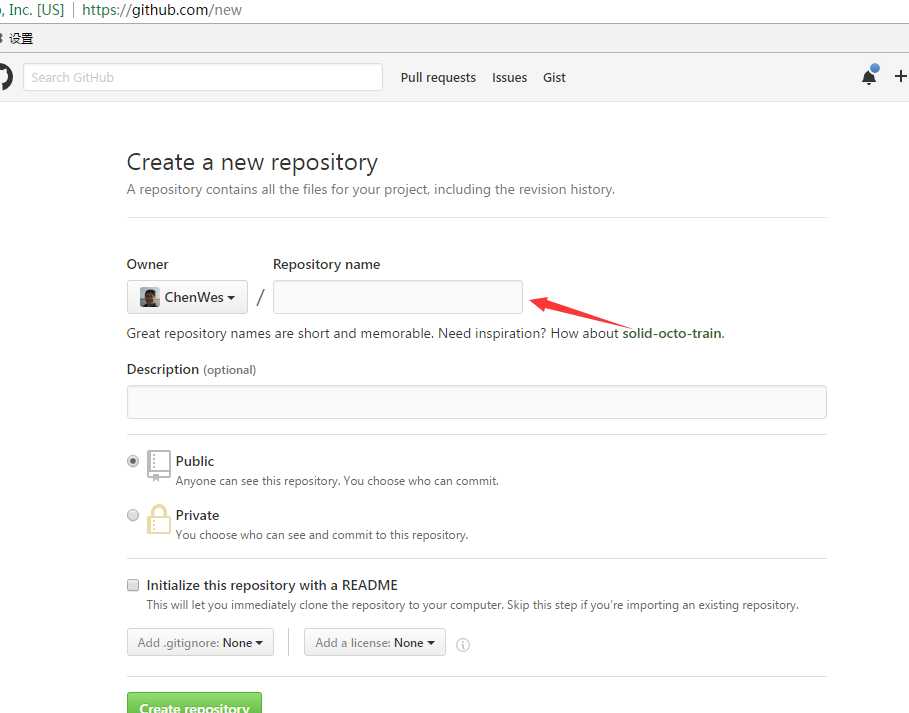
Task: Click the Repository name input field
Action: 398,297
